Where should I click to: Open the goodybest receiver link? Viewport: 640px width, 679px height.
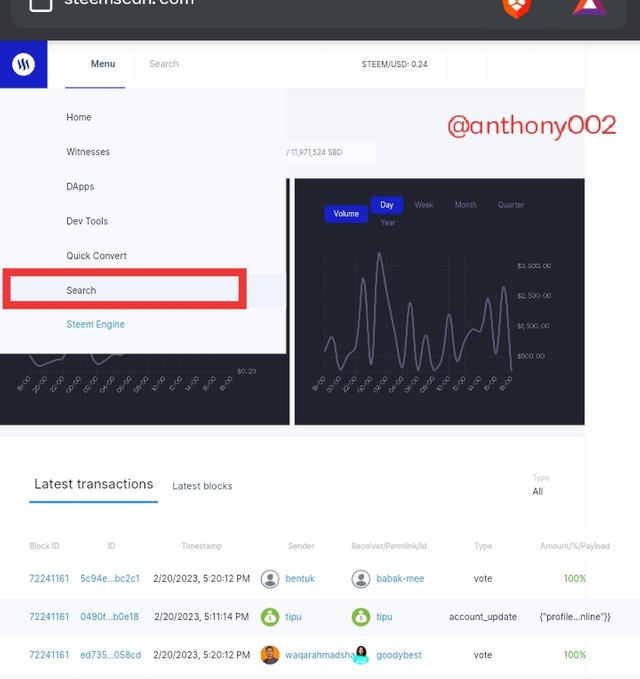[x=399, y=655]
